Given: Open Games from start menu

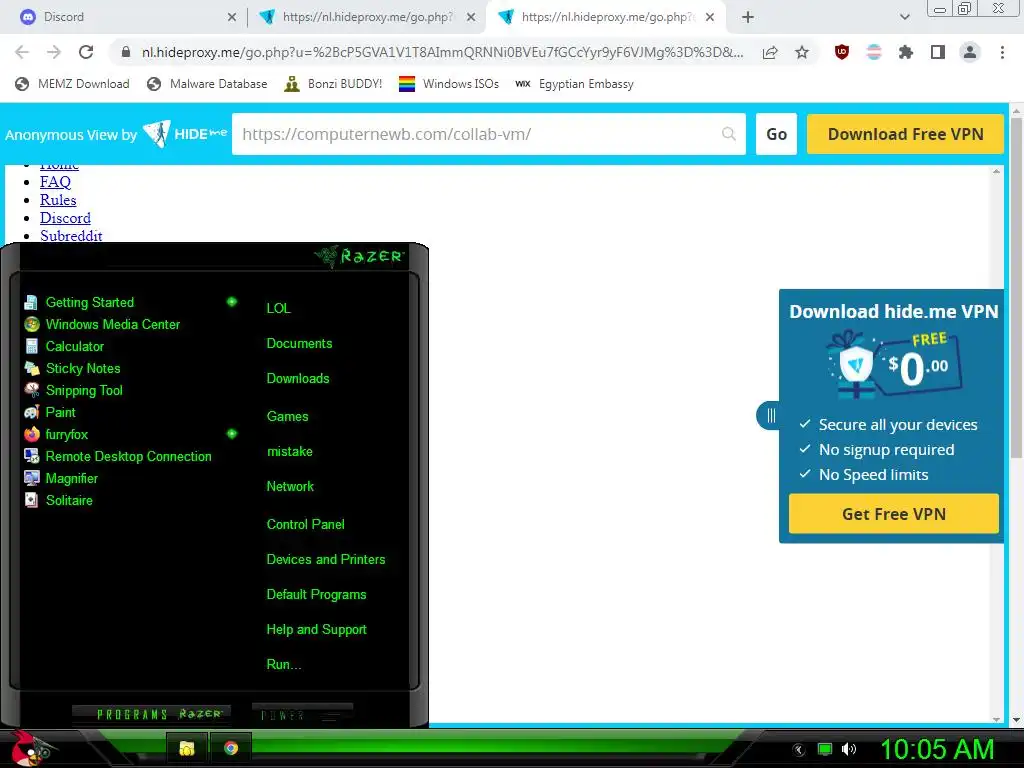Looking at the screenshot, I should point(287,417).
